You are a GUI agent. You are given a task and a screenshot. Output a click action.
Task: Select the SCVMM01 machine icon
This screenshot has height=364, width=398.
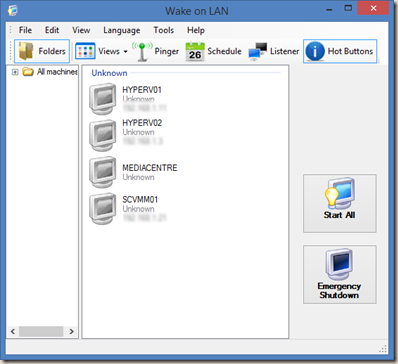pos(103,209)
